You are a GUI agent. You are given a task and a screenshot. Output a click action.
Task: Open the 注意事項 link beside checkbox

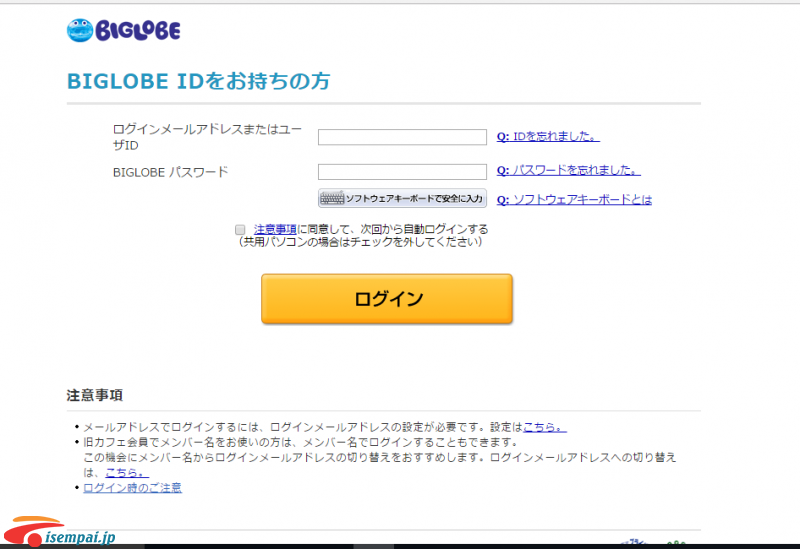click(275, 229)
